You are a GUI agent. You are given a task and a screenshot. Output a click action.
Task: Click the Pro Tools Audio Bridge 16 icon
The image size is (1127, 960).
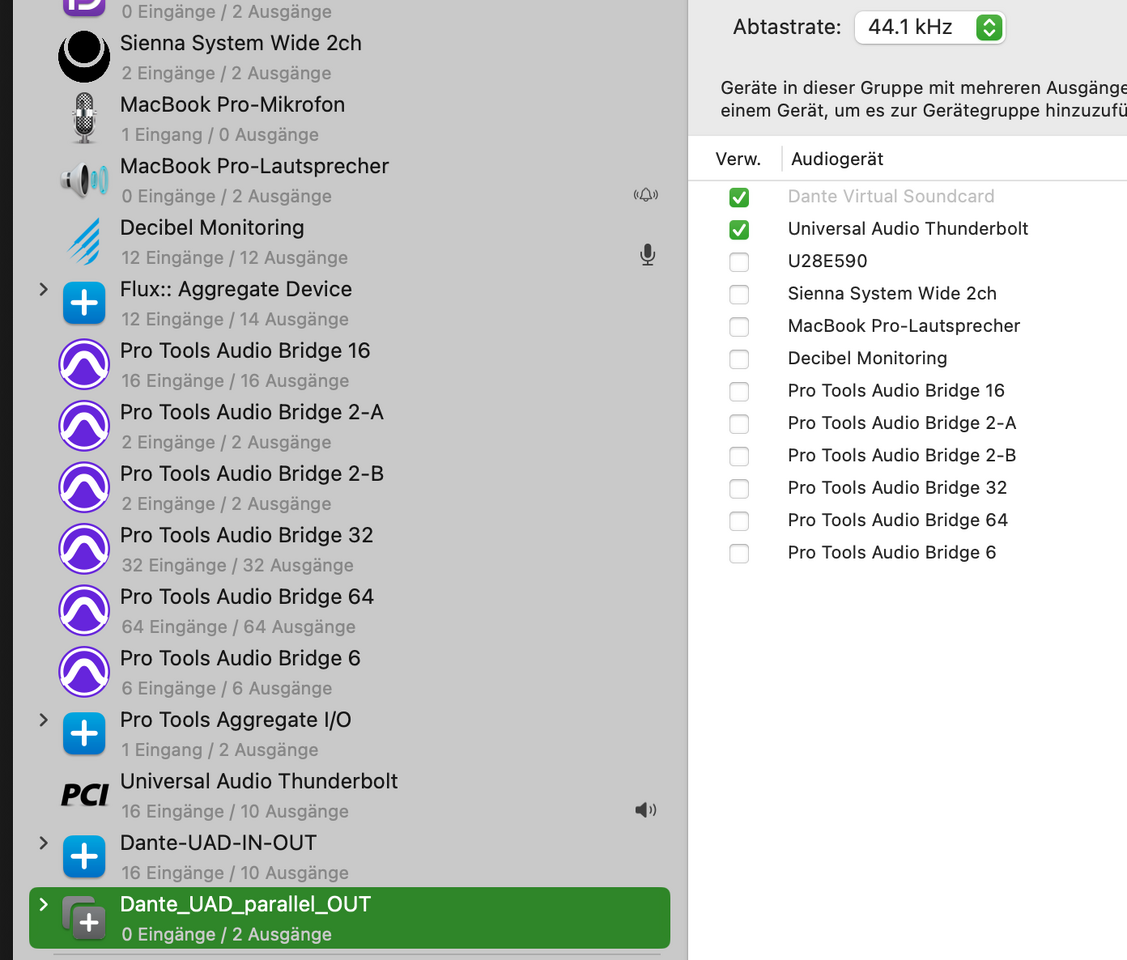[x=84, y=364]
